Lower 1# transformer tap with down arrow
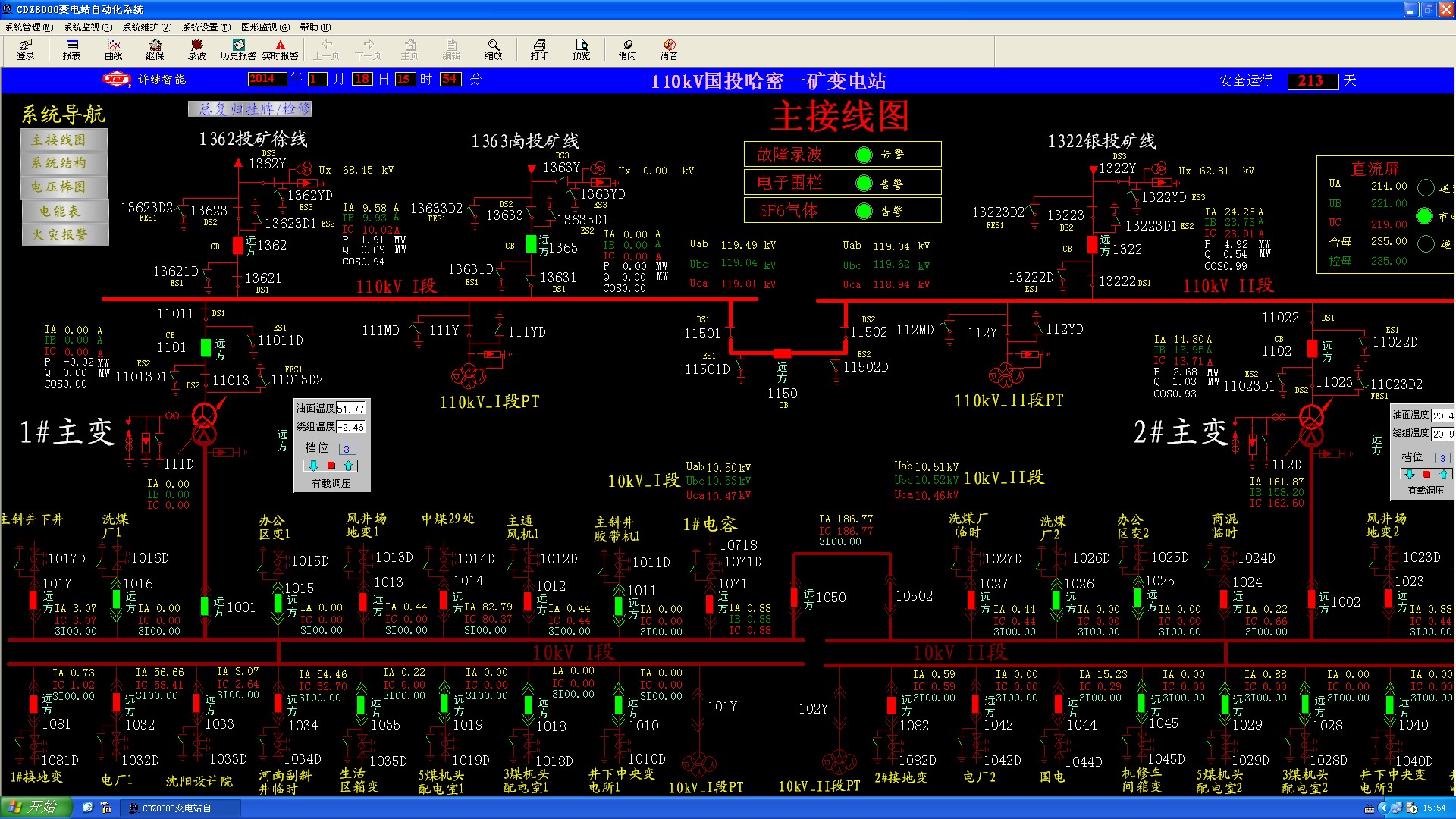The image size is (1456, 819). 313,466
